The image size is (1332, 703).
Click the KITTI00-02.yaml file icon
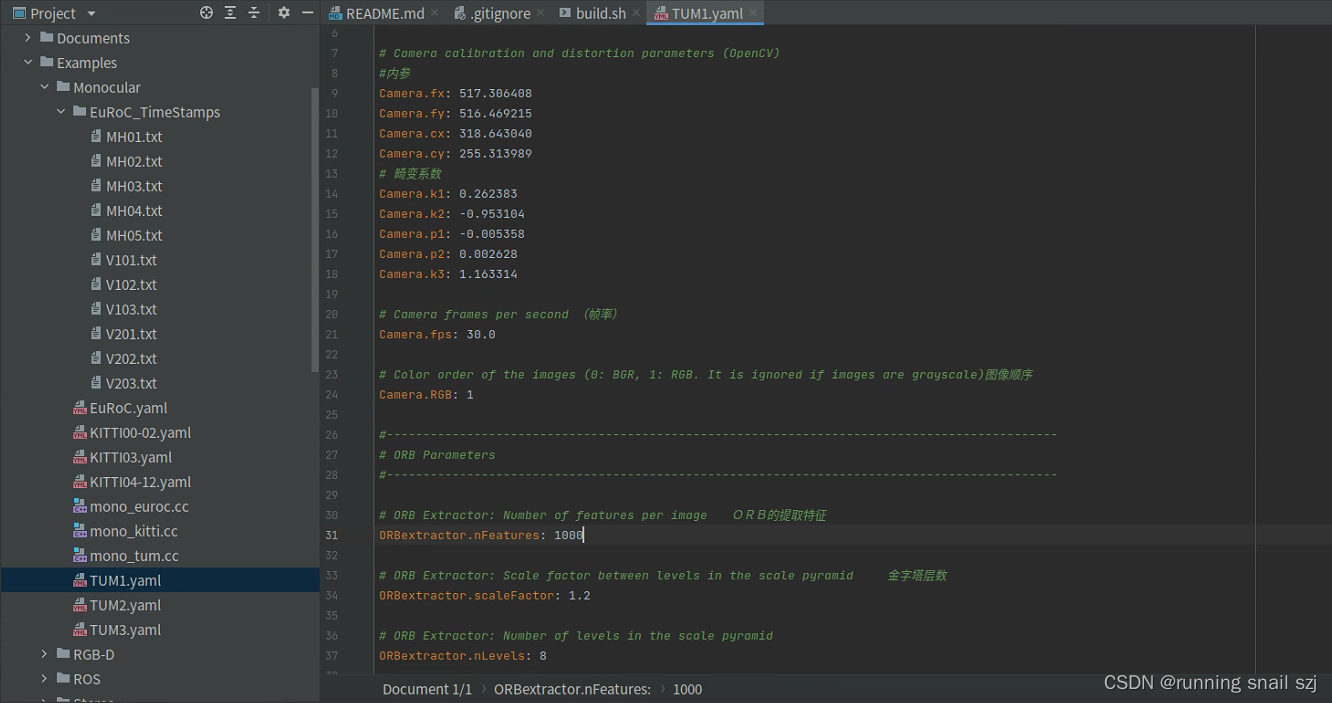pos(80,433)
